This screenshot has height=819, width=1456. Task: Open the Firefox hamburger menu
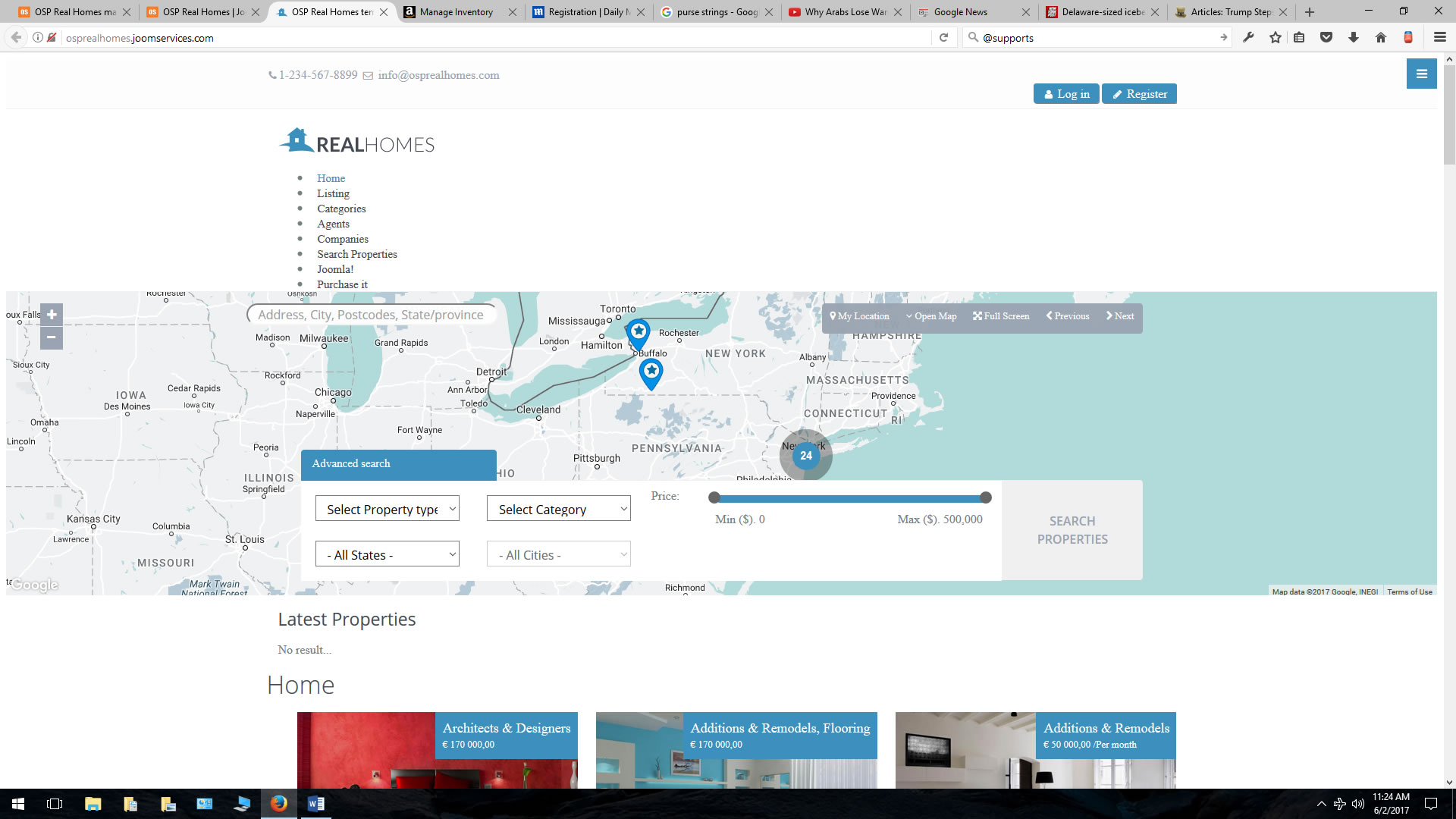point(1439,37)
